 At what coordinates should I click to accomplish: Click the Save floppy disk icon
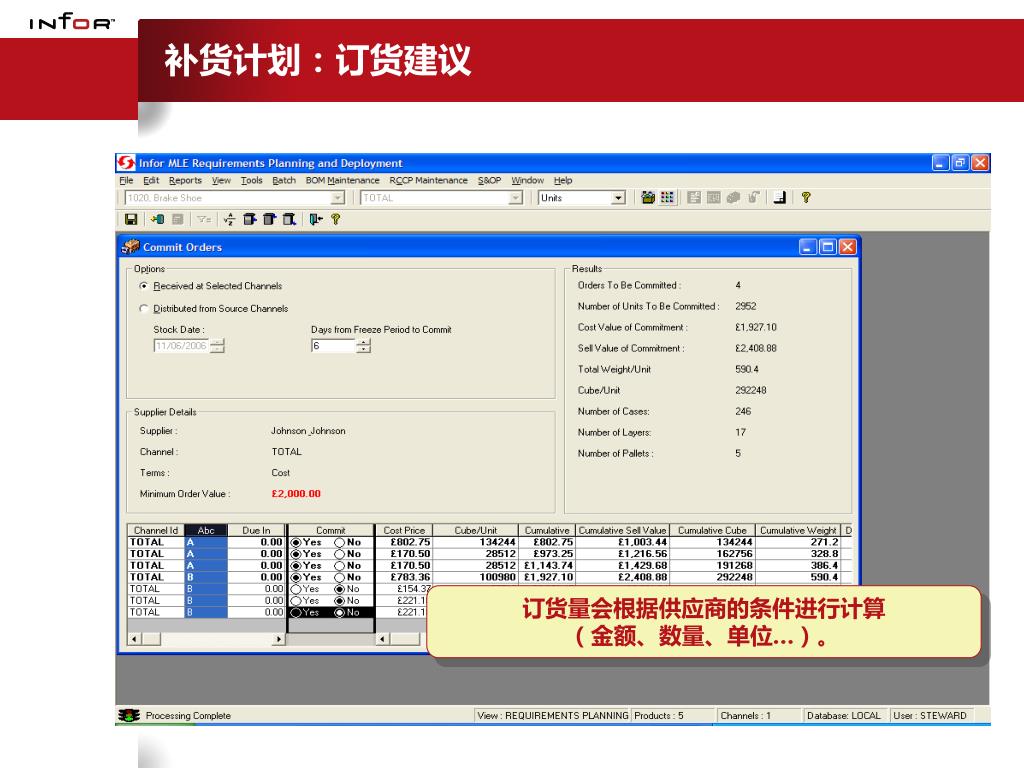pos(131,219)
